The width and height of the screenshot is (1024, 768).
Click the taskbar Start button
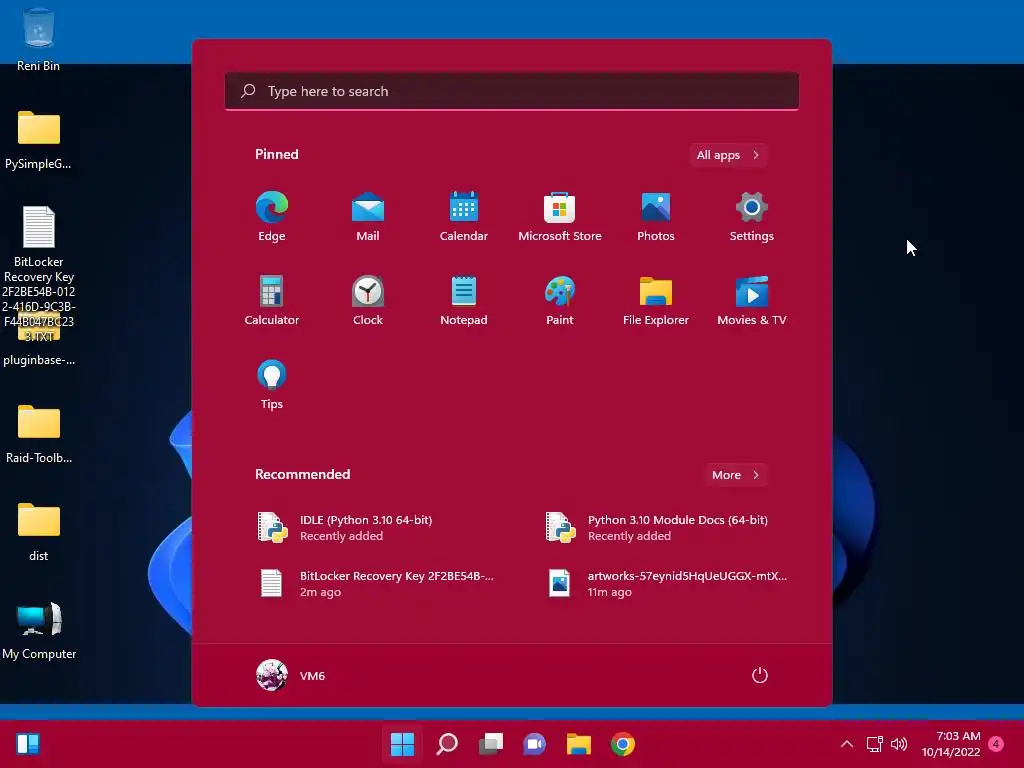[x=402, y=744]
